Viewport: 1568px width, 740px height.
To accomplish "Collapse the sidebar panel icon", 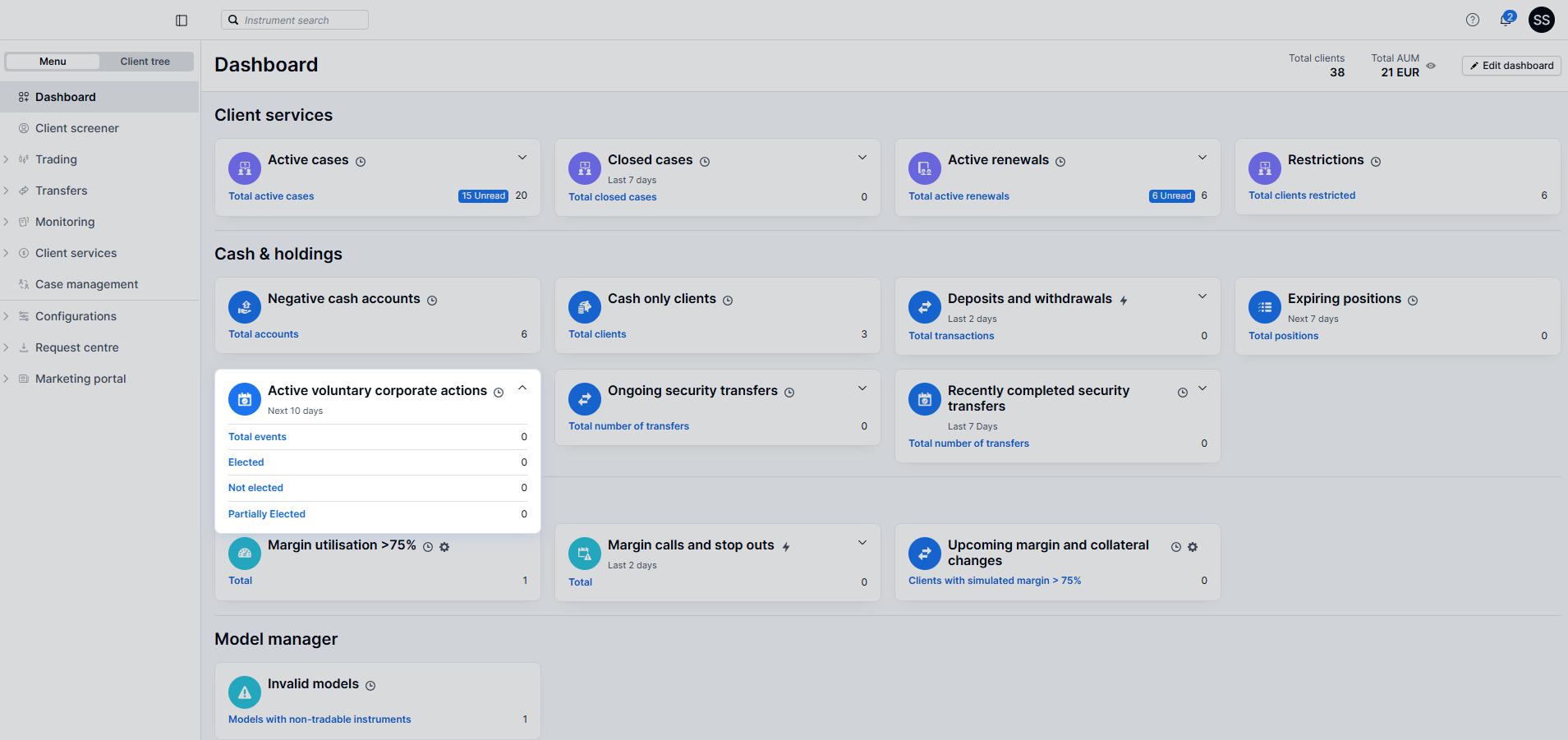I will pos(182,21).
